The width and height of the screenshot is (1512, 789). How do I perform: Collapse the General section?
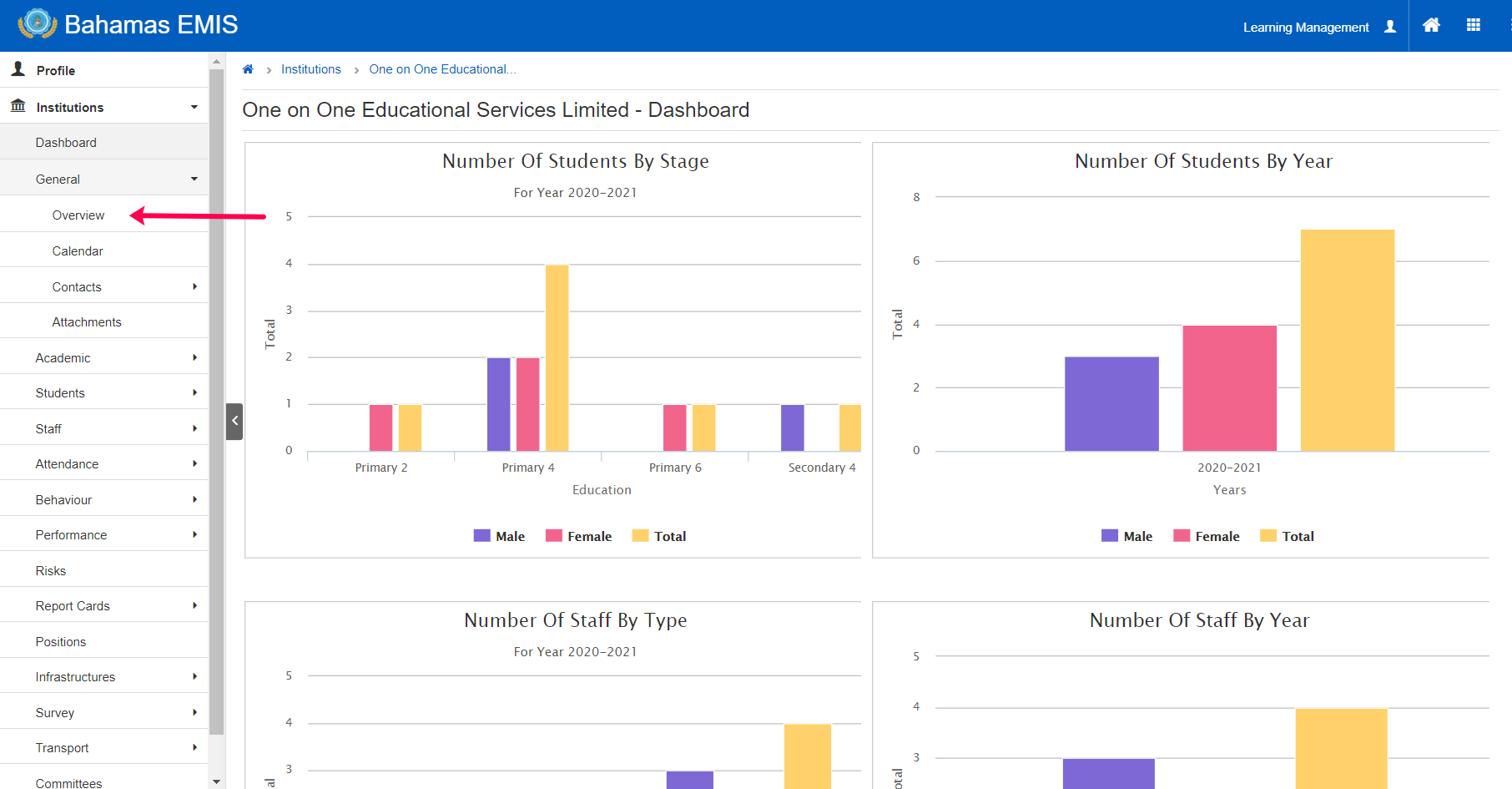pyautogui.click(x=104, y=179)
